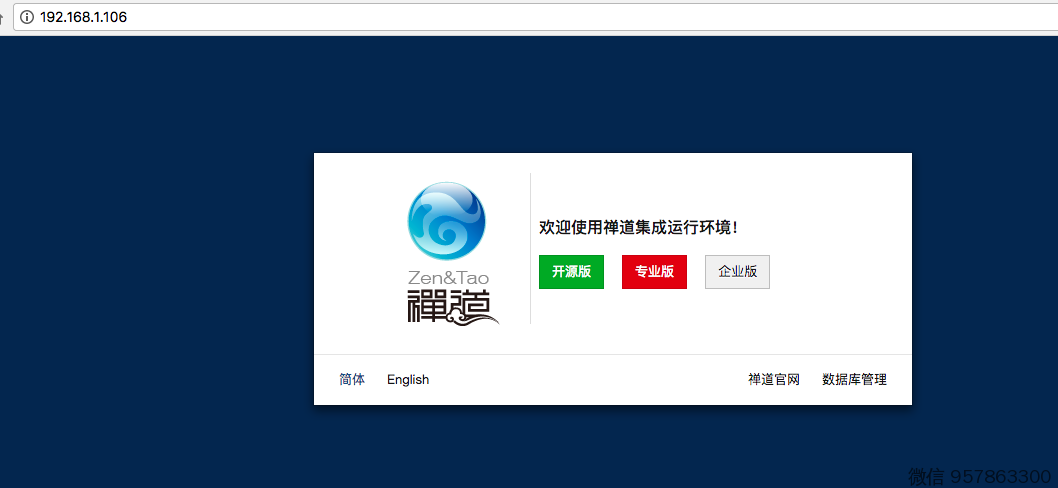Viewport: 1058px width, 488px height.
Task: Open the green 开源版 edition
Action: click(571, 271)
